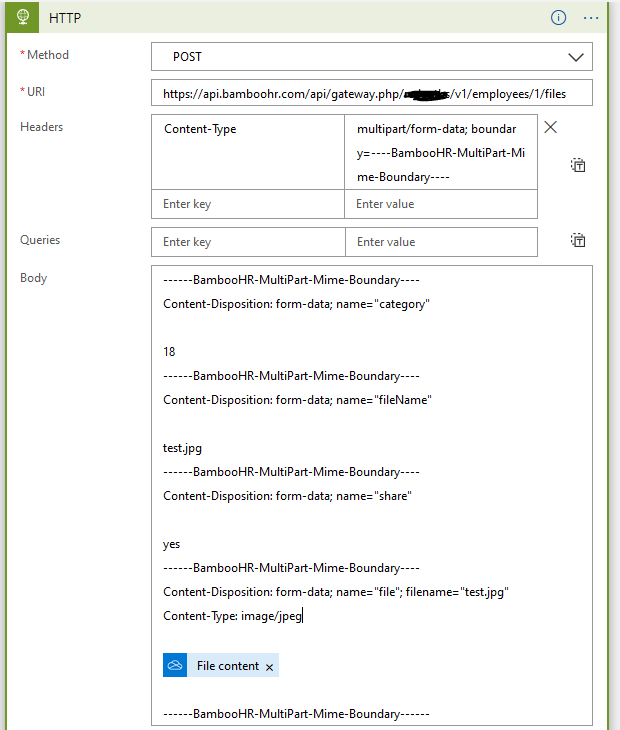Open the HTTP action info icon

[559, 18]
